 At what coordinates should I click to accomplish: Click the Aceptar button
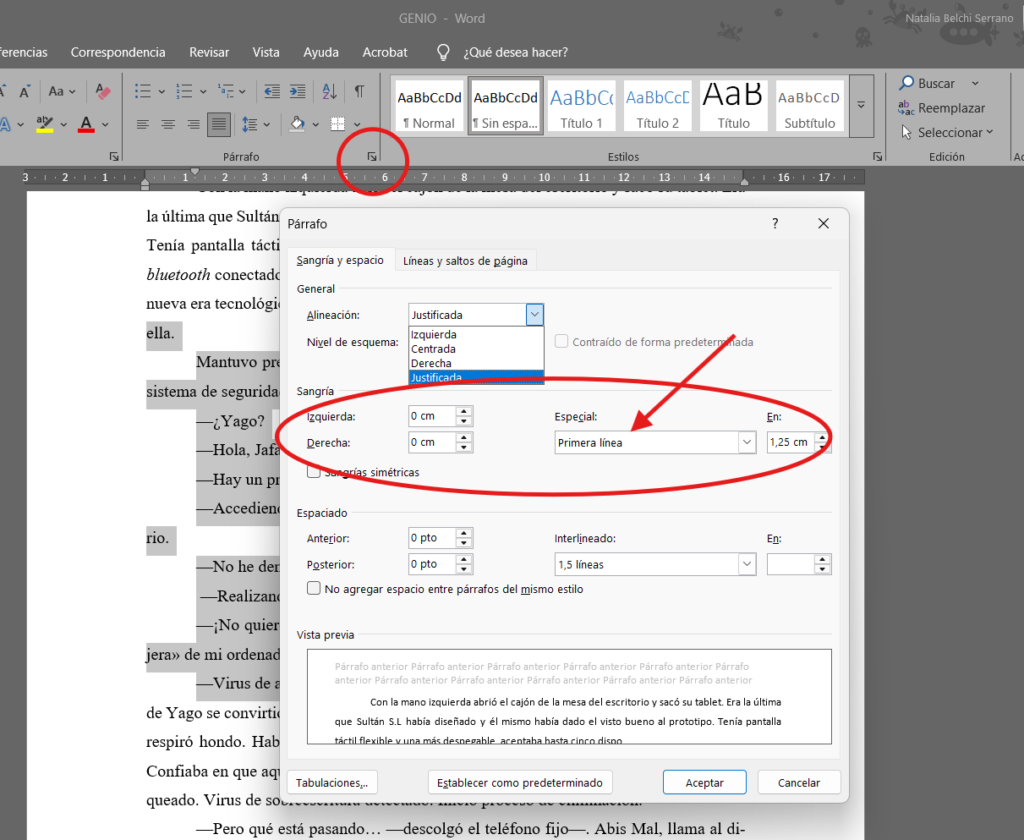tap(704, 783)
